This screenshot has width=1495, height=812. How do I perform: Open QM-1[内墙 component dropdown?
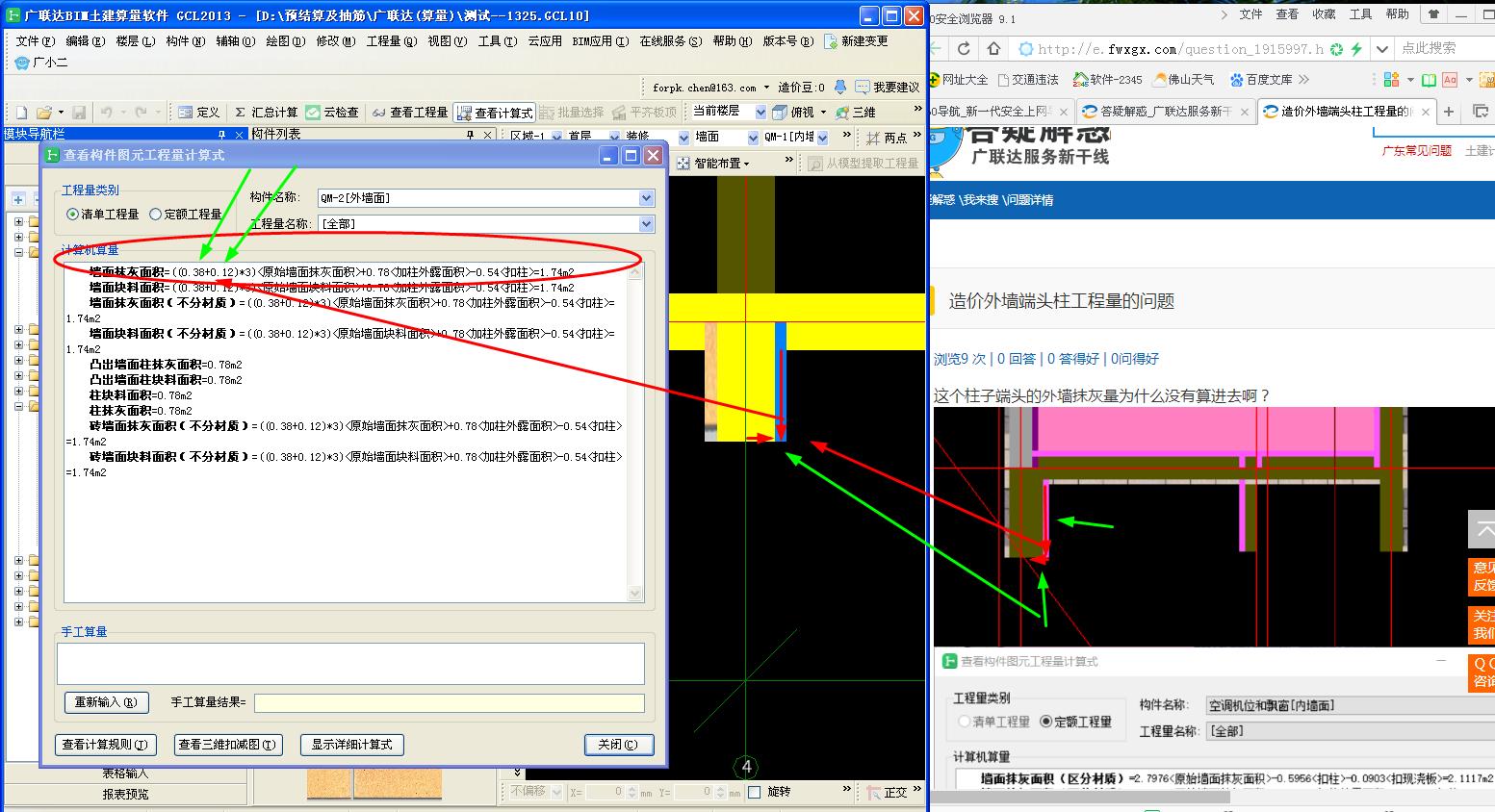click(x=822, y=138)
